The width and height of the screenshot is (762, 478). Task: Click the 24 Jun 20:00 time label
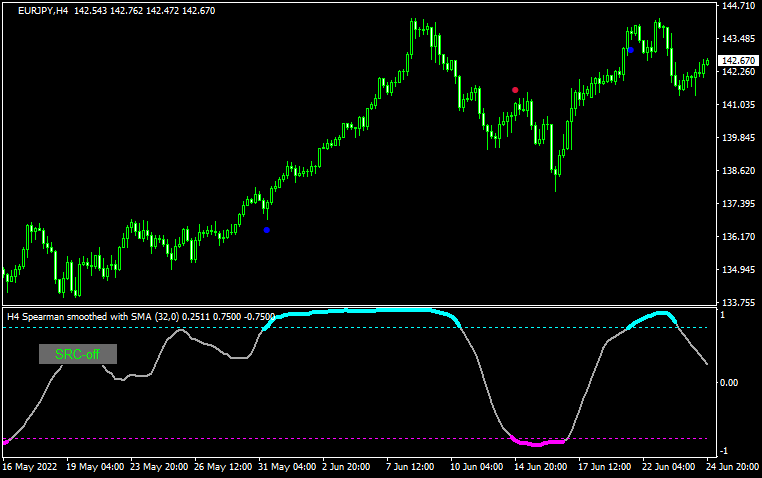pyautogui.click(x=733, y=467)
